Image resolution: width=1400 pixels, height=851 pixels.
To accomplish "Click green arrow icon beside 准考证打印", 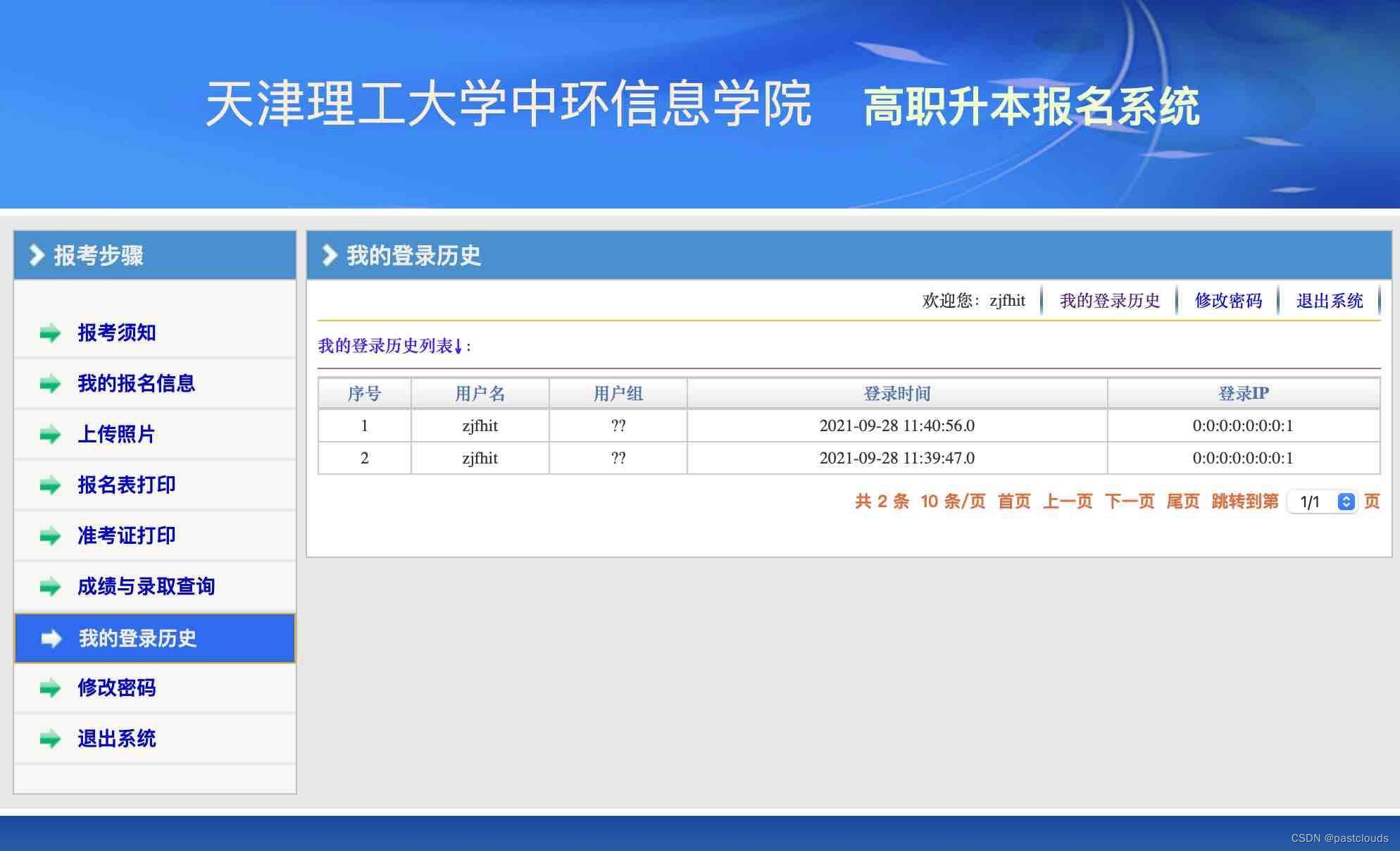I will coord(50,536).
